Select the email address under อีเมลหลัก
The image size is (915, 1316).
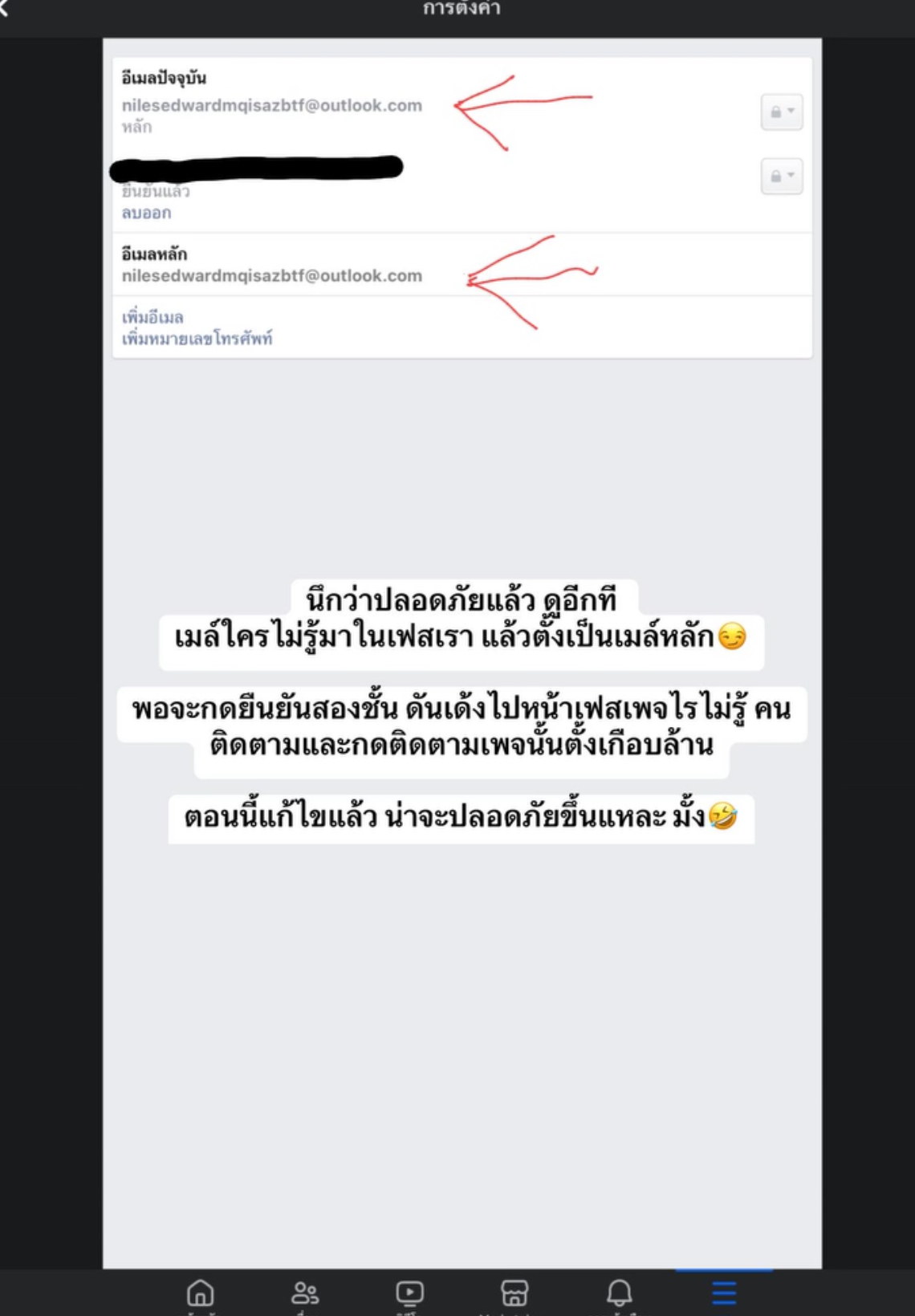click(272, 275)
